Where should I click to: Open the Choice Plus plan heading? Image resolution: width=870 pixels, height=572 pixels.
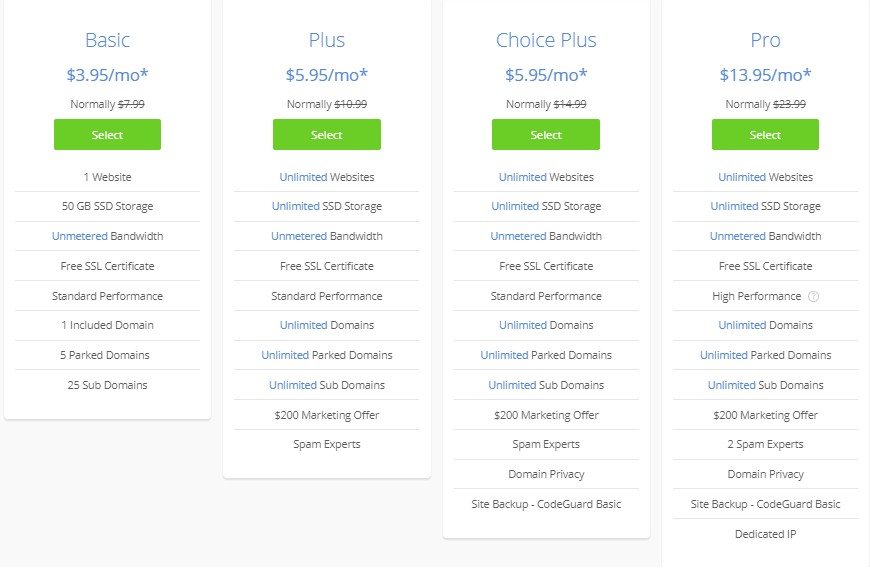click(546, 40)
